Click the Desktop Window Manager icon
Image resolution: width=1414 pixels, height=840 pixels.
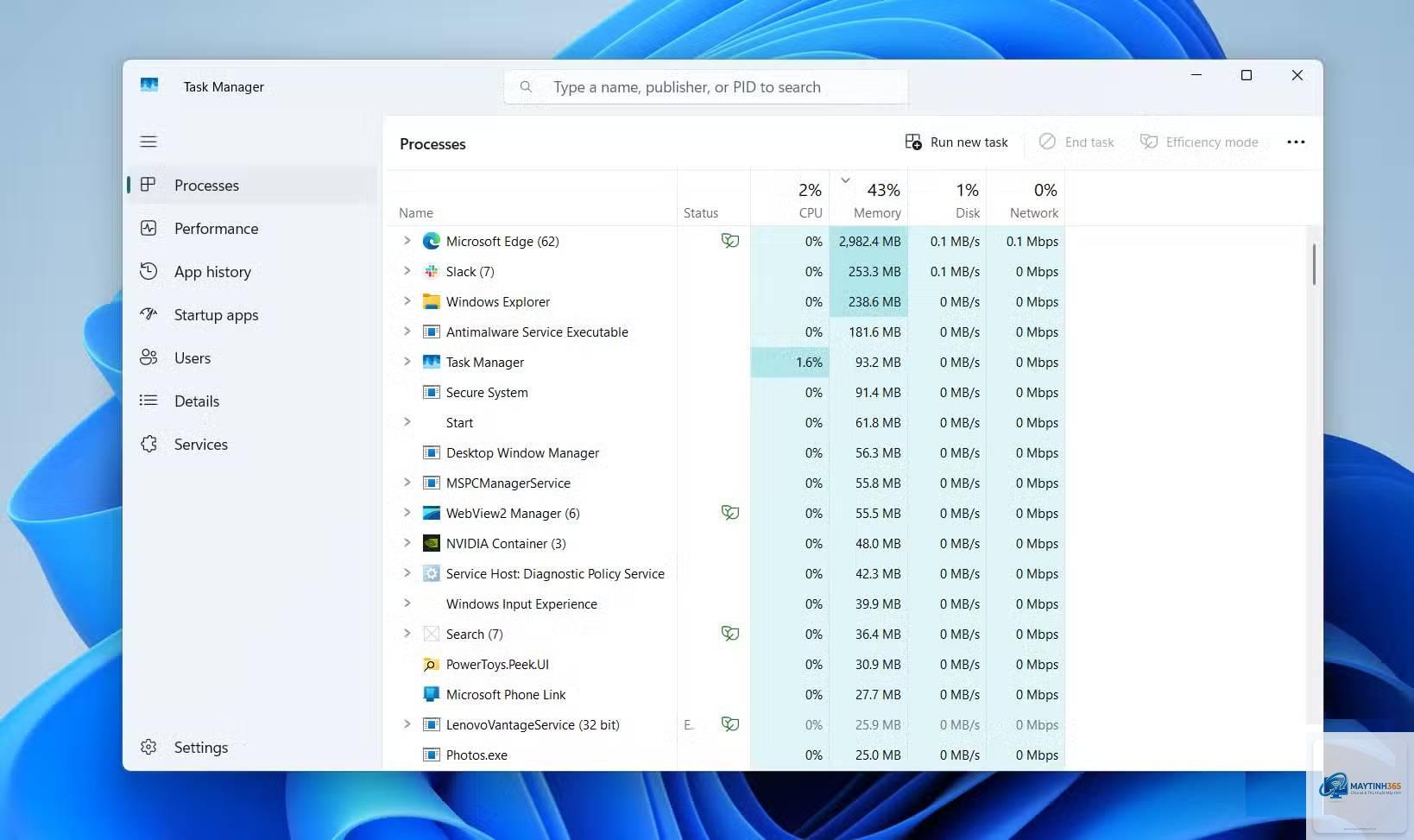tap(431, 452)
